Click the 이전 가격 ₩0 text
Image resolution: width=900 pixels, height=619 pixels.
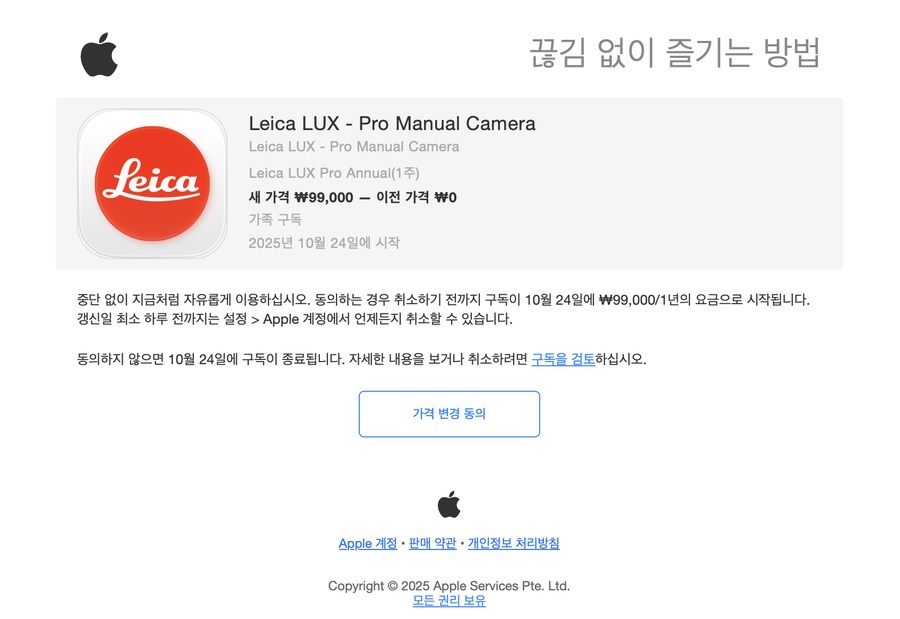tap(416, 197)
